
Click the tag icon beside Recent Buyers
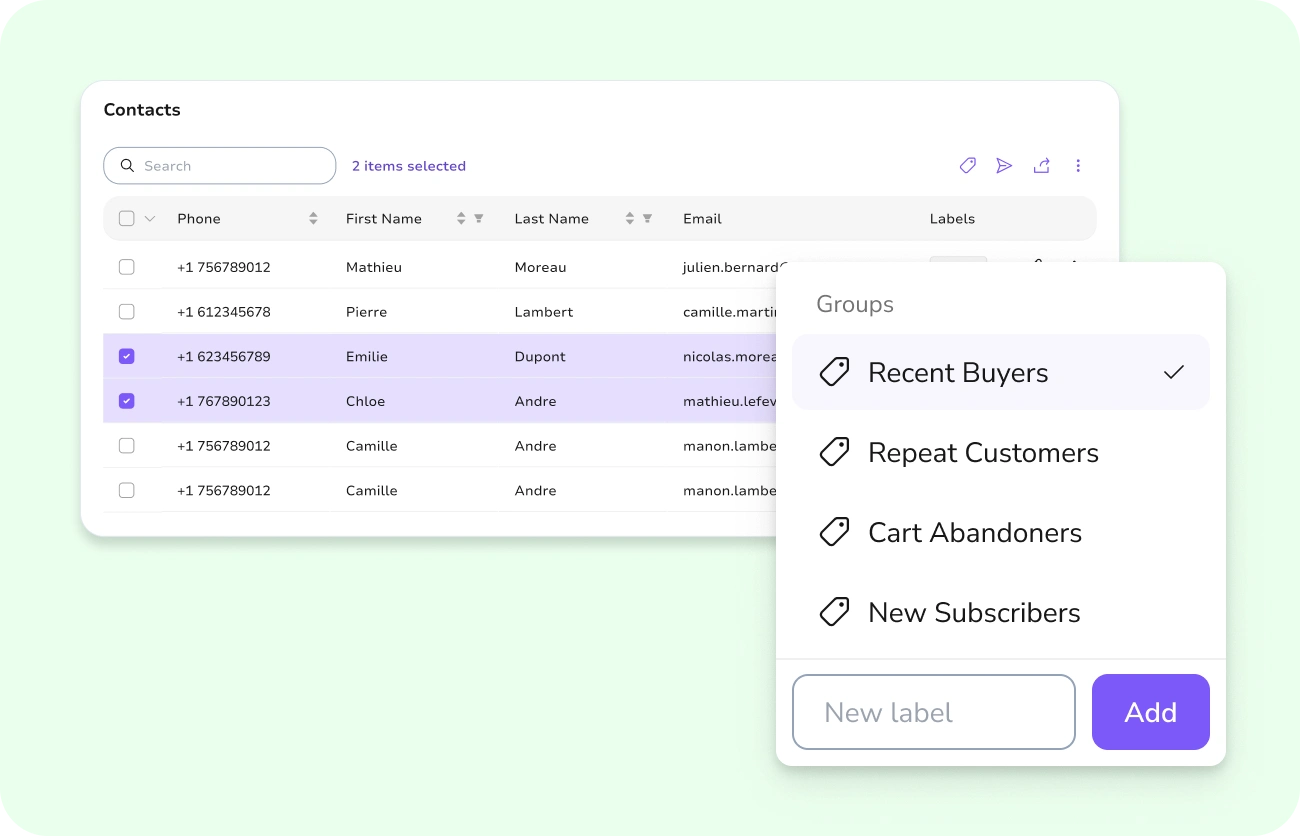tap(834, 371)
